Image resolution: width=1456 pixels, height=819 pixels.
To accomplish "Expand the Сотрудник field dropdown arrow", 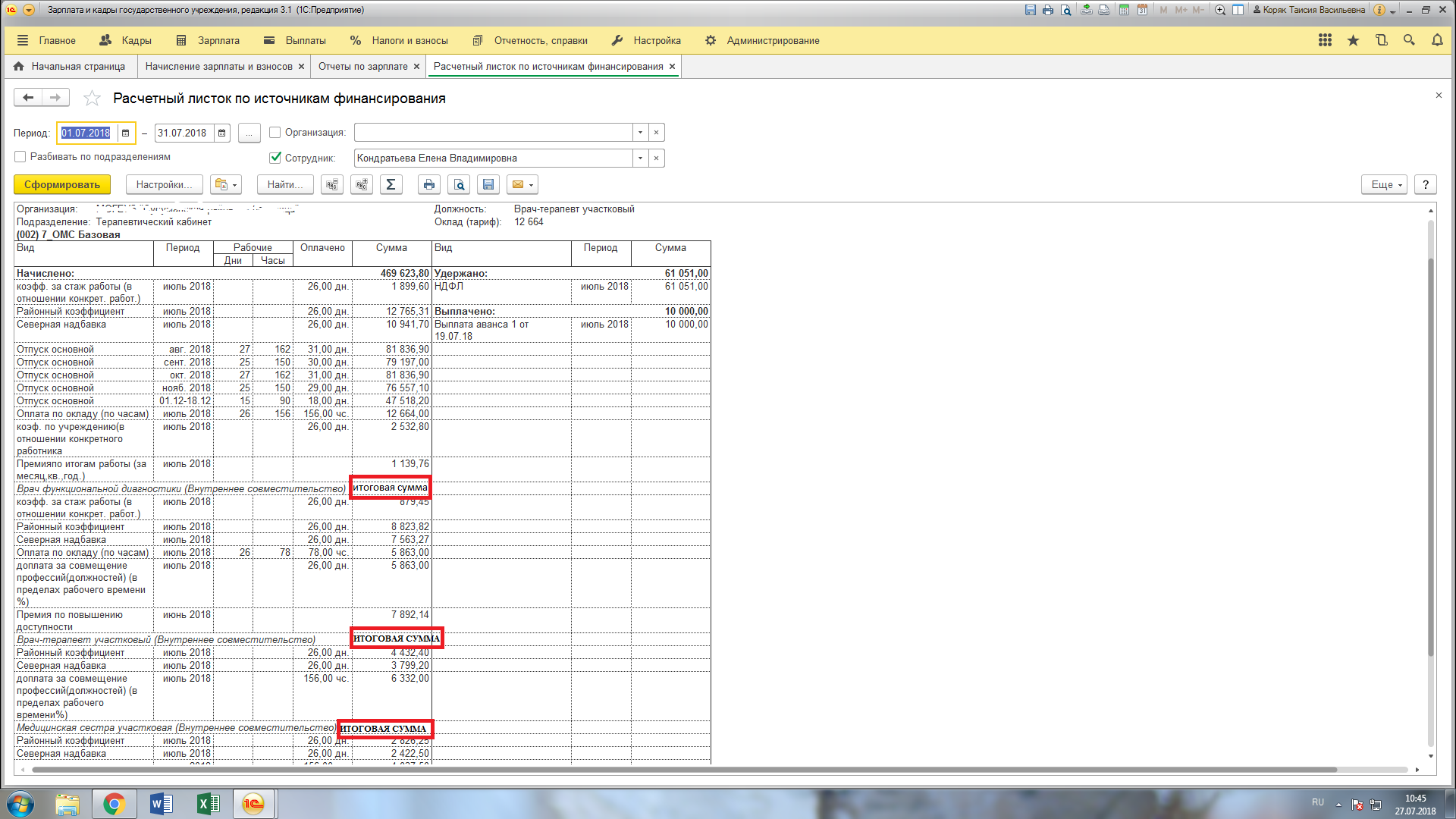I will pyautogui.click(x=640, y=158).
